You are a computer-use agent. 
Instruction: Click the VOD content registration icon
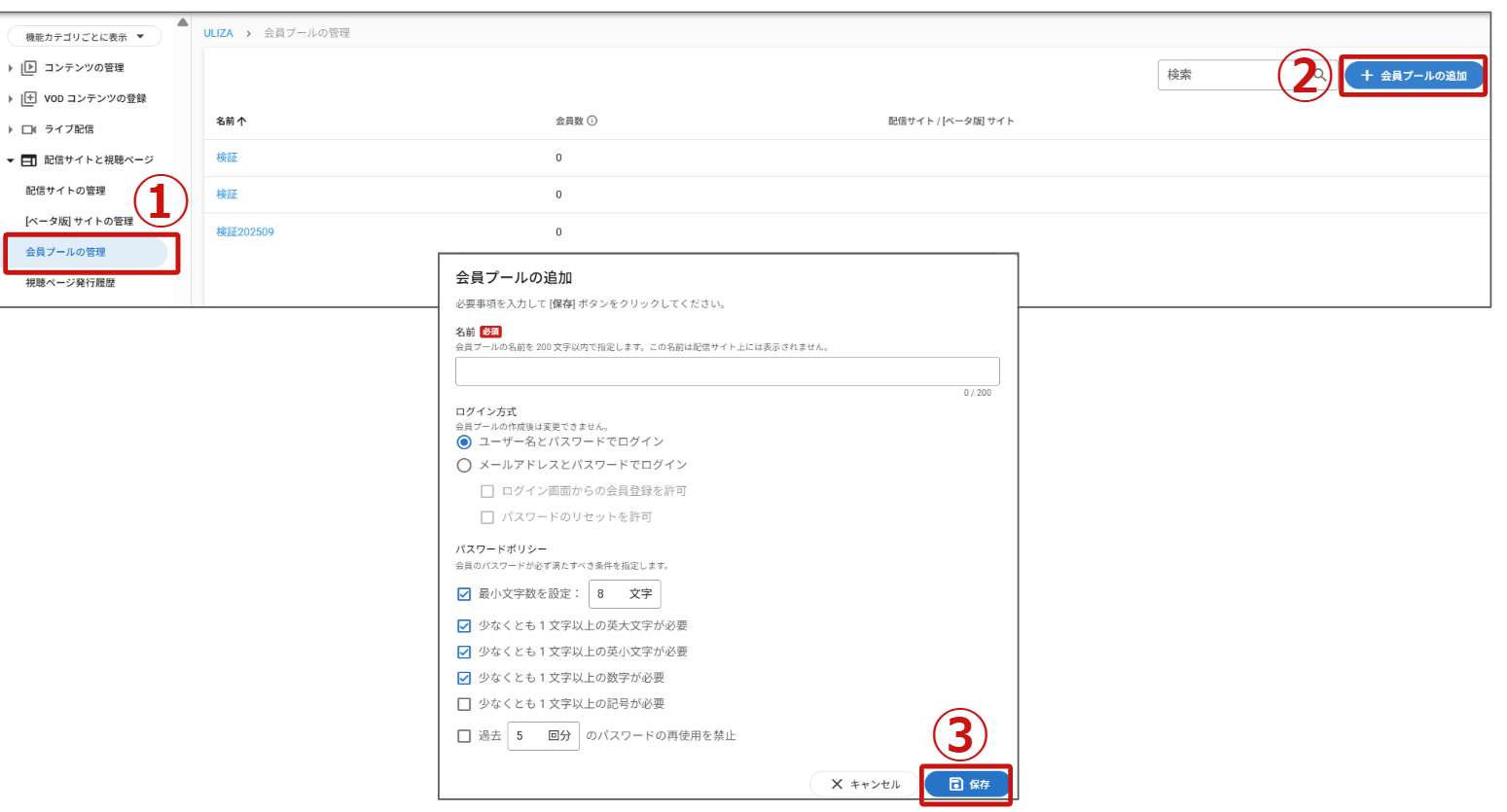pos(29,98)
